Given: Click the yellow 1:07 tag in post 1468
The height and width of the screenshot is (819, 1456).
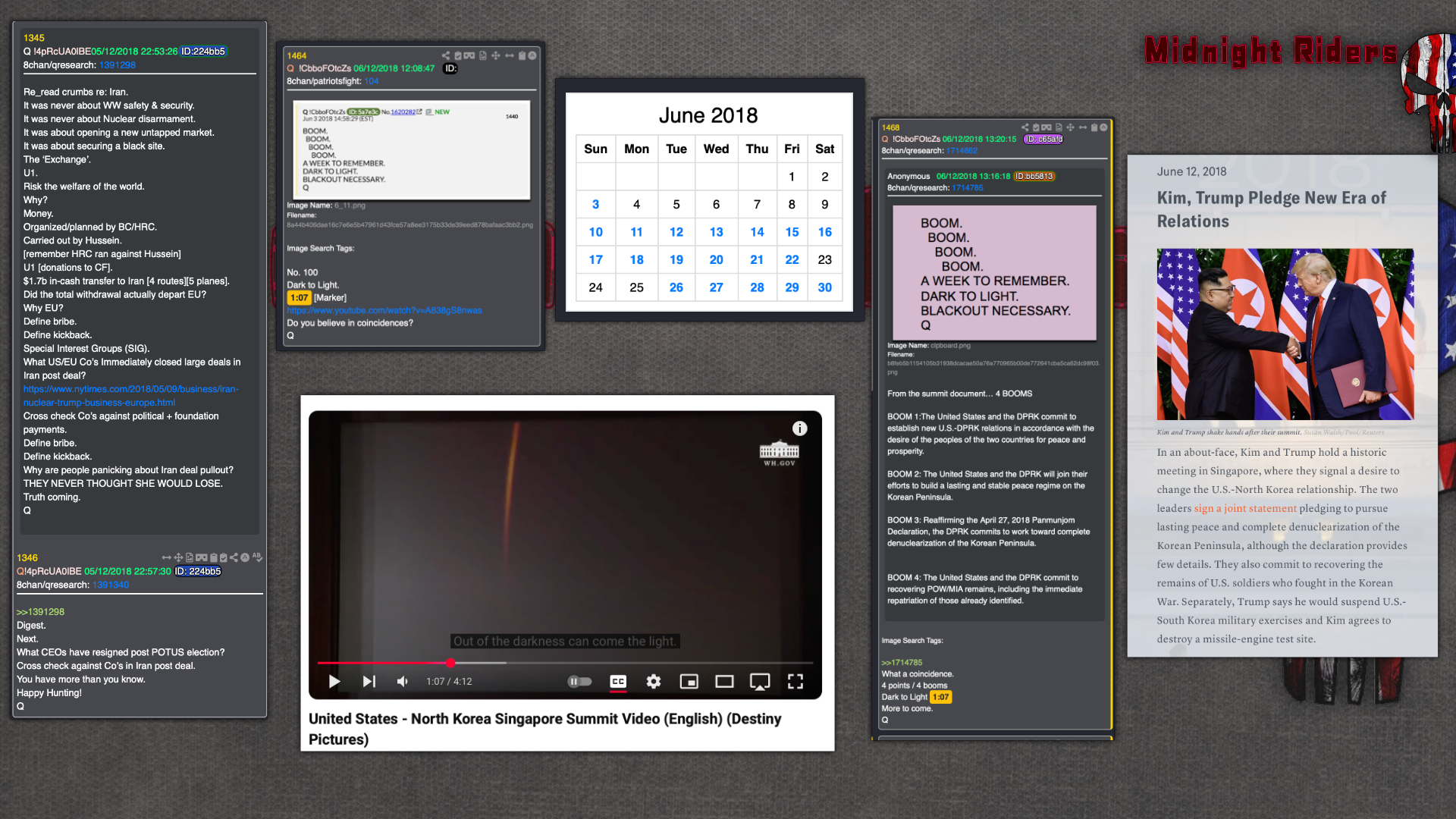Looking at the screenshot, I should (940, 697).
